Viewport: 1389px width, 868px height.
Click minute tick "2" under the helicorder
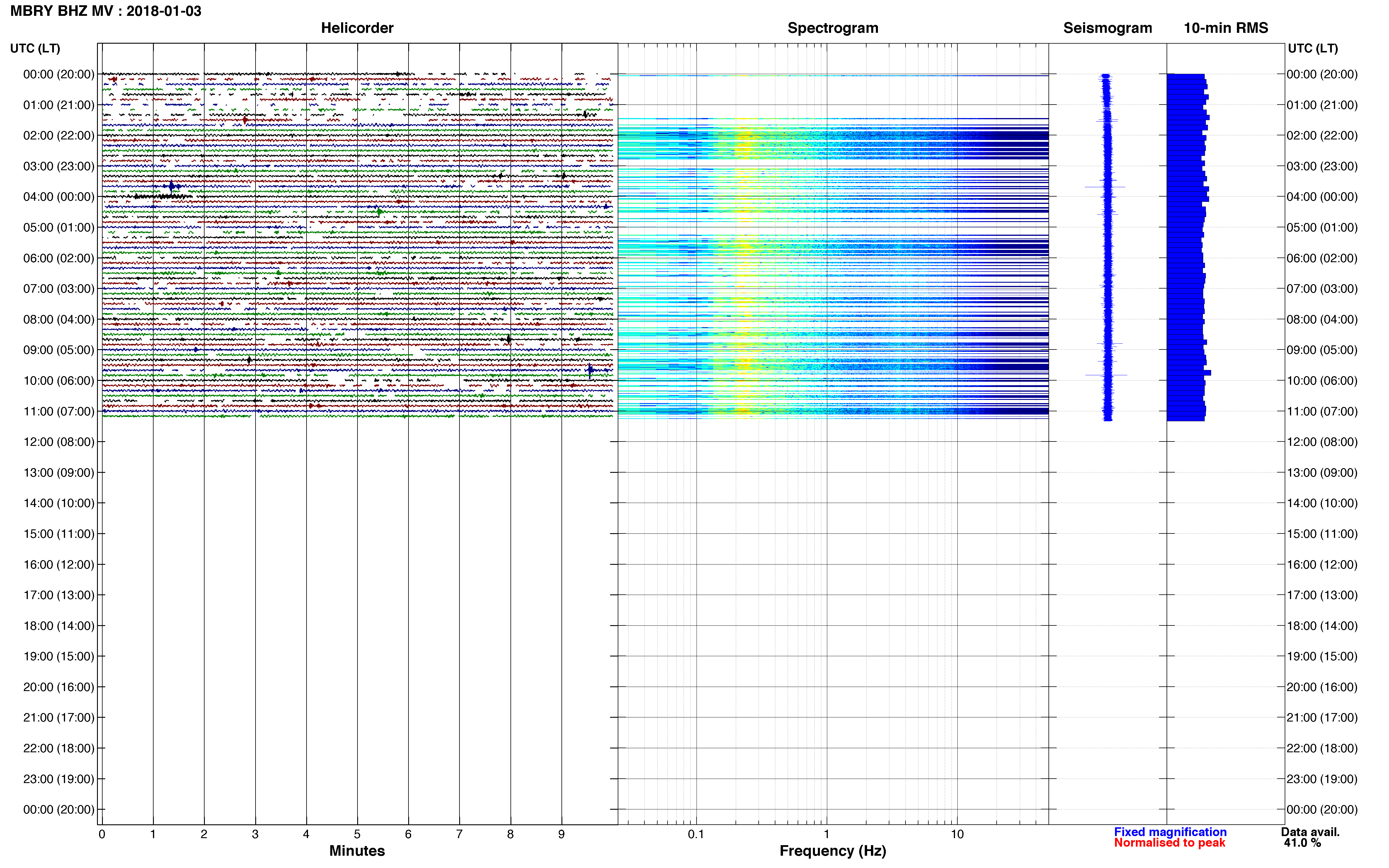204,834
